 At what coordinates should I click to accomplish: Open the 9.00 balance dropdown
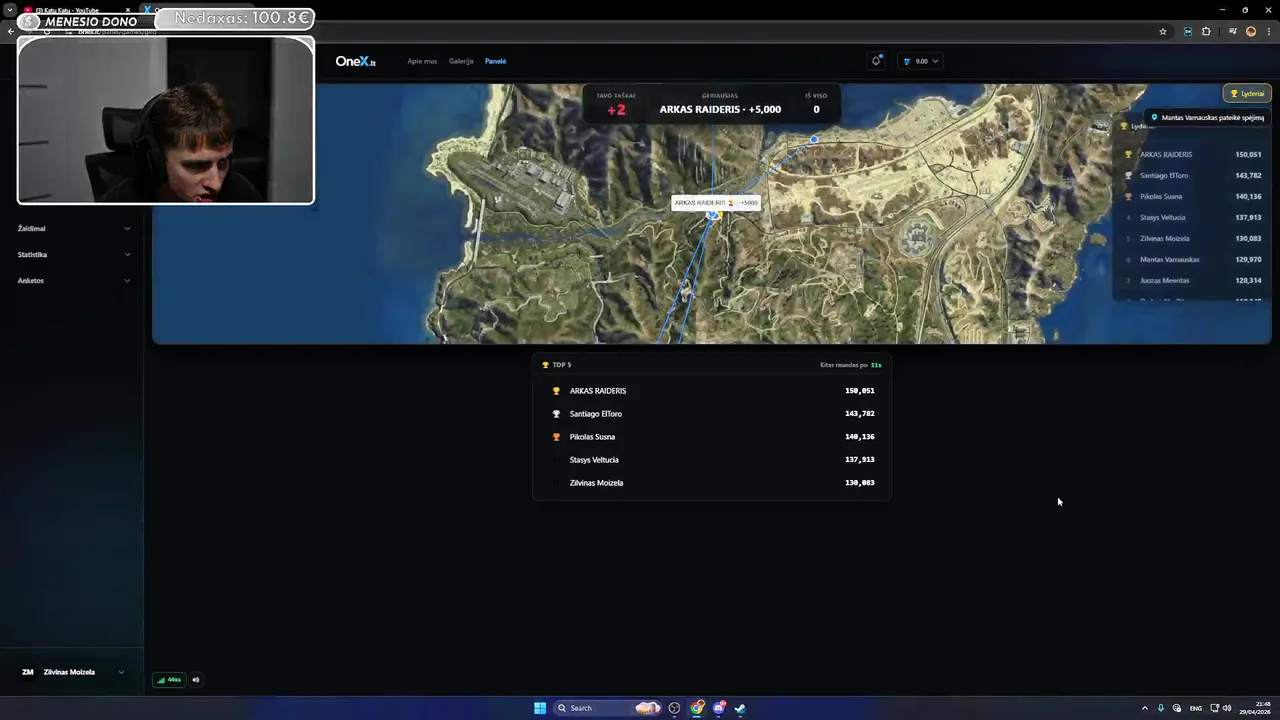(x=921, y=61)
